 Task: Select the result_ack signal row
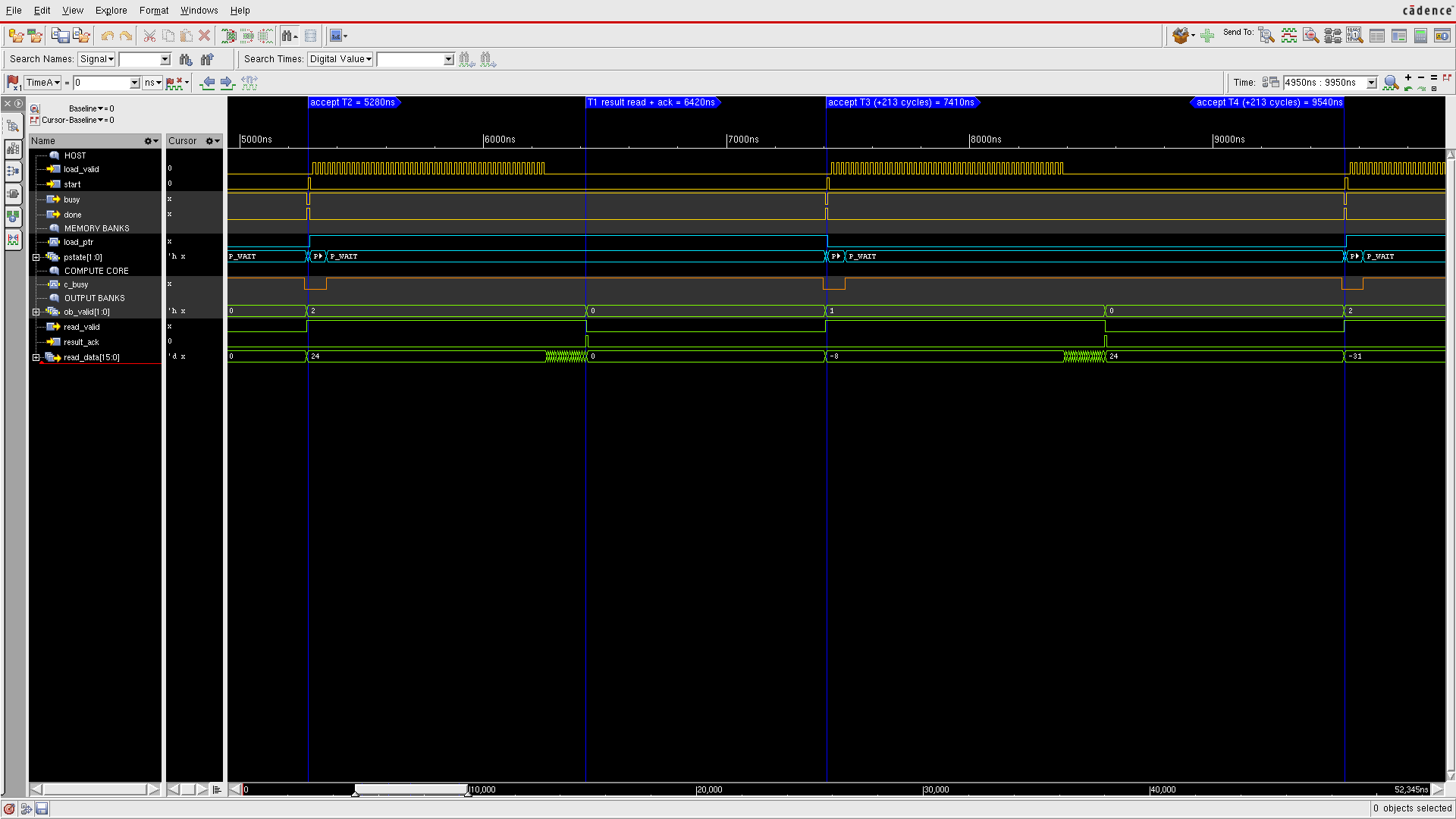click(x=95, y=342)
